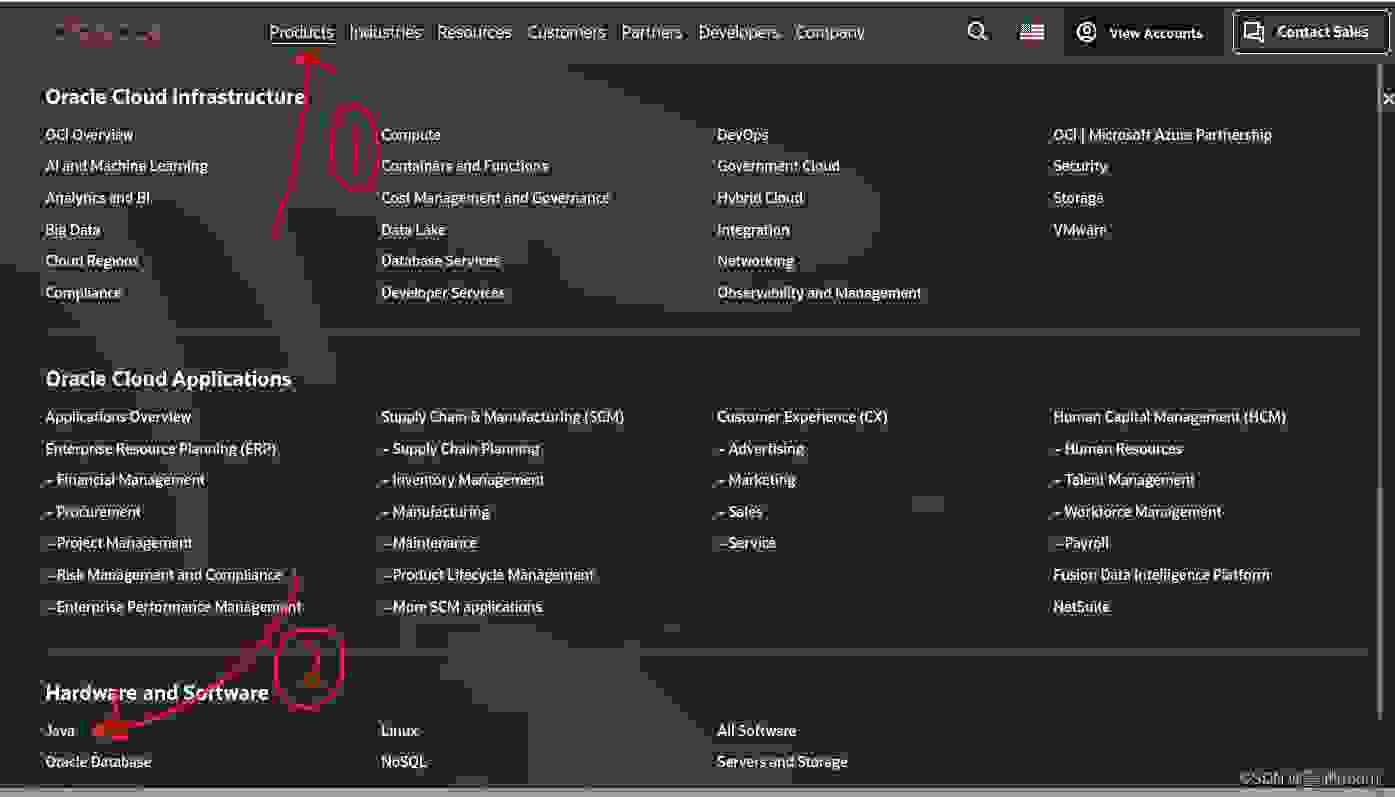Open Inventory Management link
The height and width of the screenshot is (797, 1395).
[462, 480]
